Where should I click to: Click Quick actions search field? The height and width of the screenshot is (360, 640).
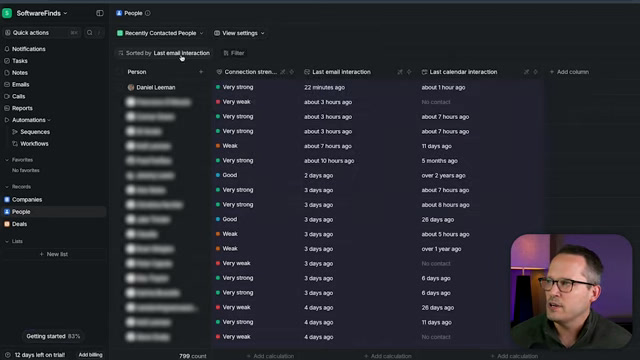click(41, 33)
